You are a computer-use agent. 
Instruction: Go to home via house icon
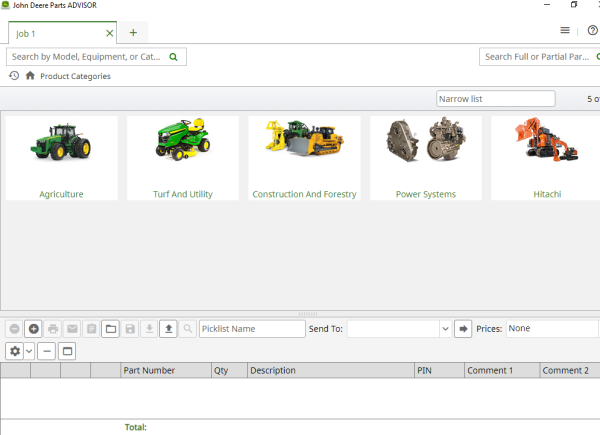(x=30, y=76)
